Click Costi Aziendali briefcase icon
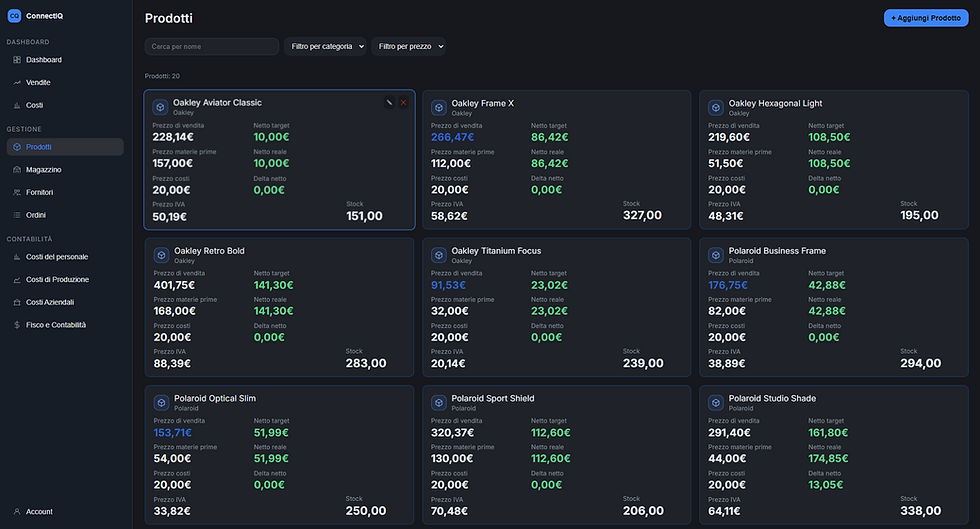This screenshot has height=529, width=980. click(17, 302)
